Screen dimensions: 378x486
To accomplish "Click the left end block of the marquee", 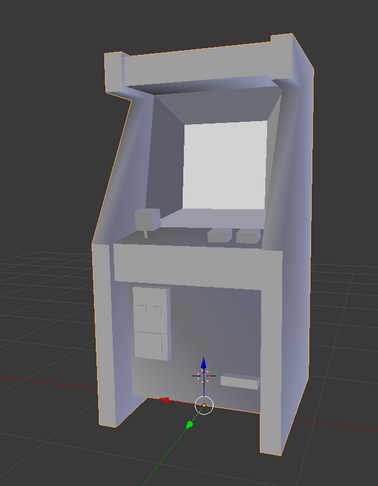I will [x=114, y=72].
